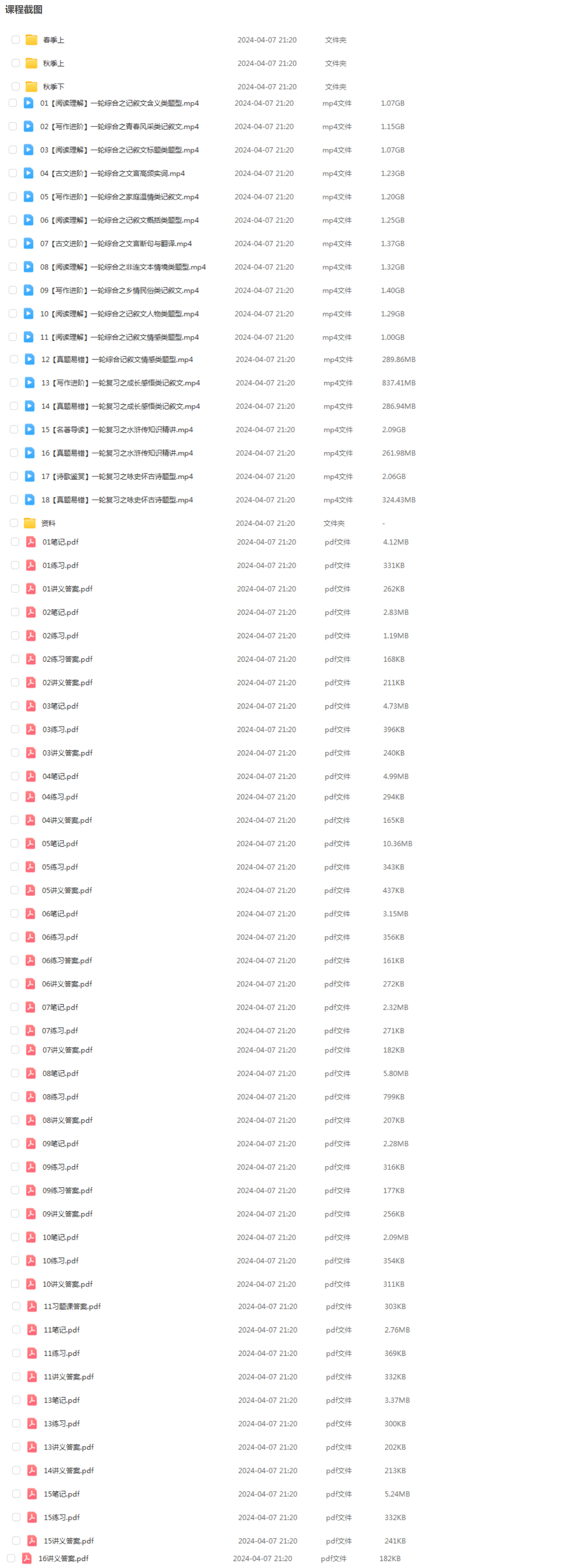Click the PDF icon beside 05笔记.pdf
The height and width of the screenshot is (1568, 585).
30,843
